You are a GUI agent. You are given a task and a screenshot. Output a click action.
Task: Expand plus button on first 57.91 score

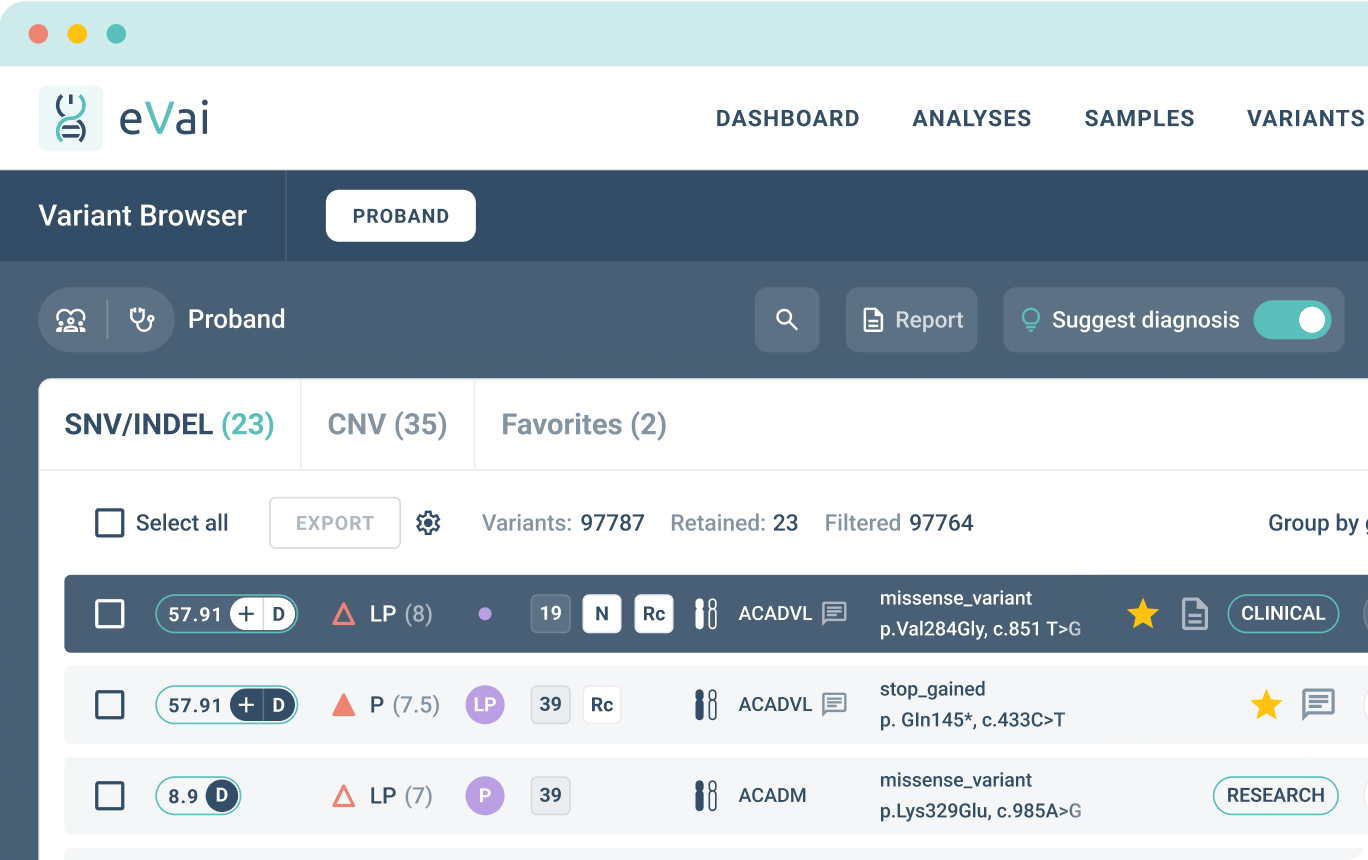(246, 614)
